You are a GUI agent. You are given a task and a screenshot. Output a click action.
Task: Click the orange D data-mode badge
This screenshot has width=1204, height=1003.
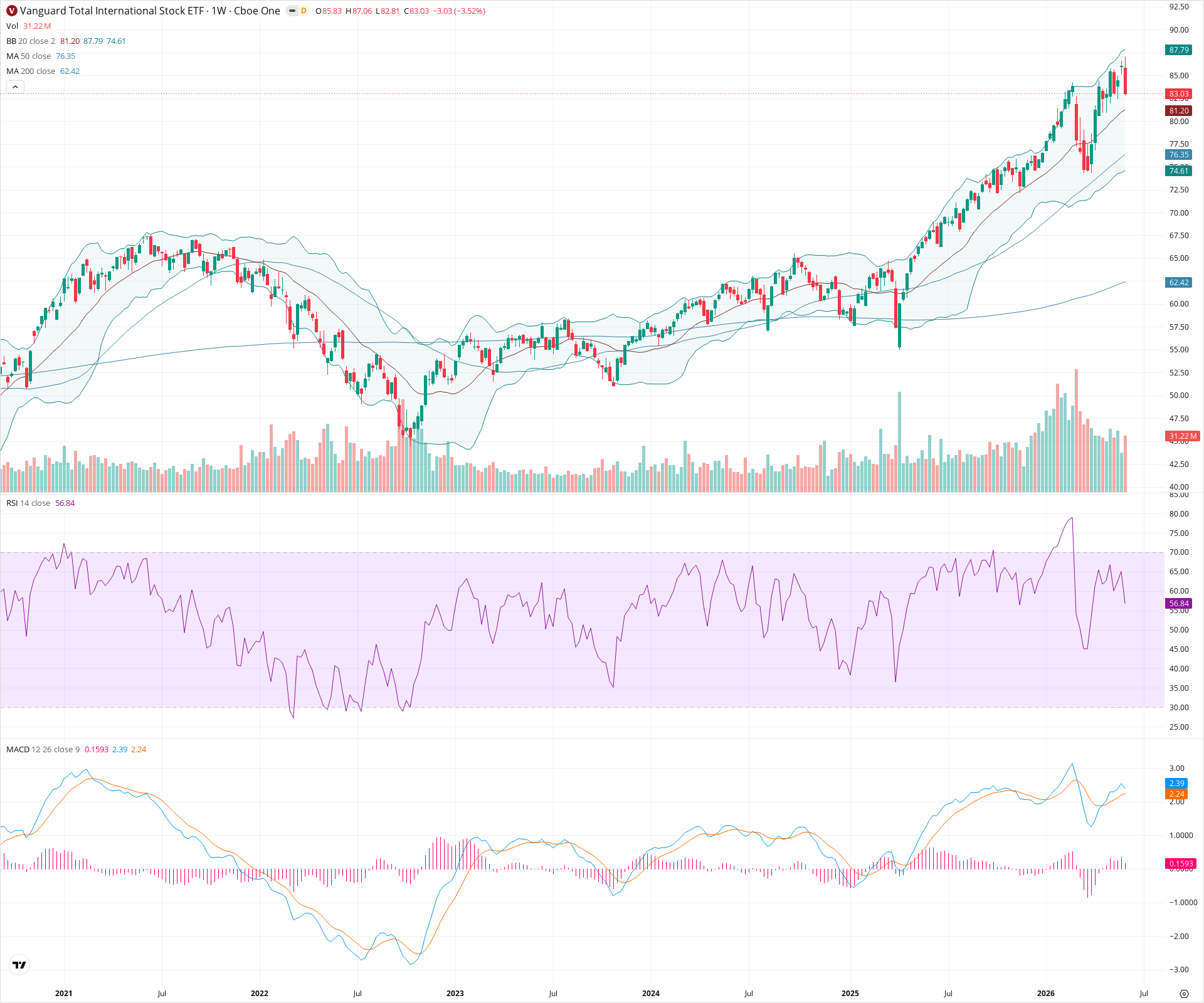pos(304,11)
